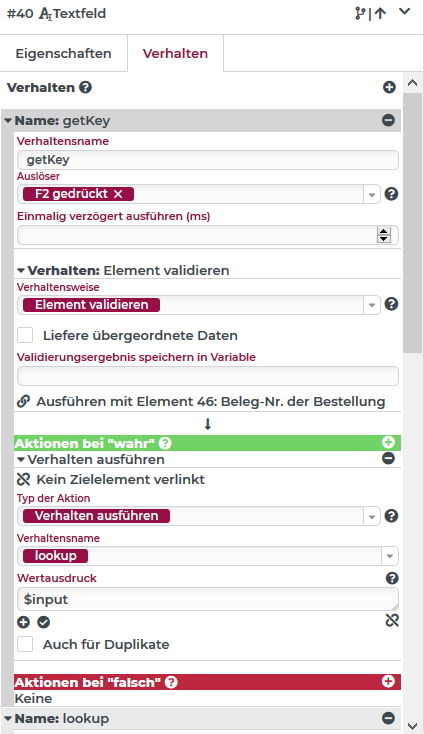Click the help icon next to Verhalten heading
Screen dimensions: 424x734
[85, 88]
